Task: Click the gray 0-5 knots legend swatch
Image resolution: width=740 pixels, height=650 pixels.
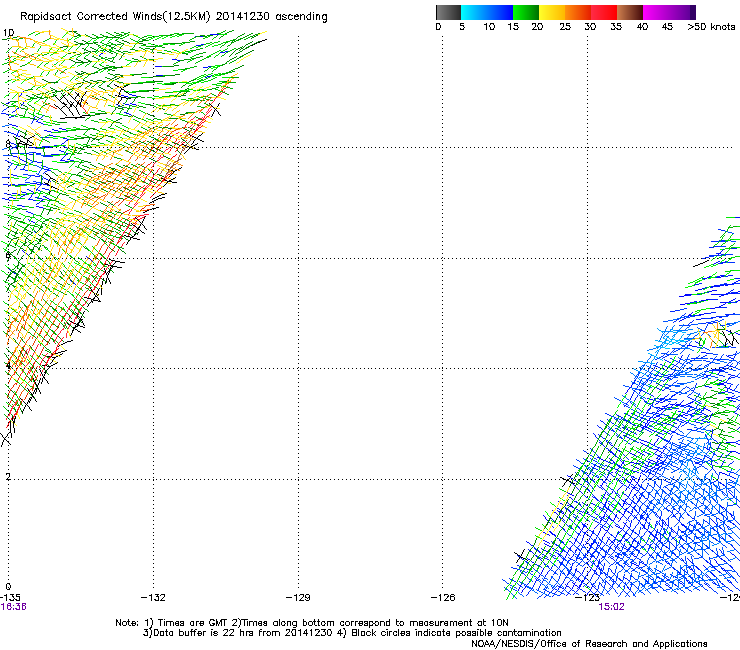Action: pyautogui.click(x=448, y=12)
